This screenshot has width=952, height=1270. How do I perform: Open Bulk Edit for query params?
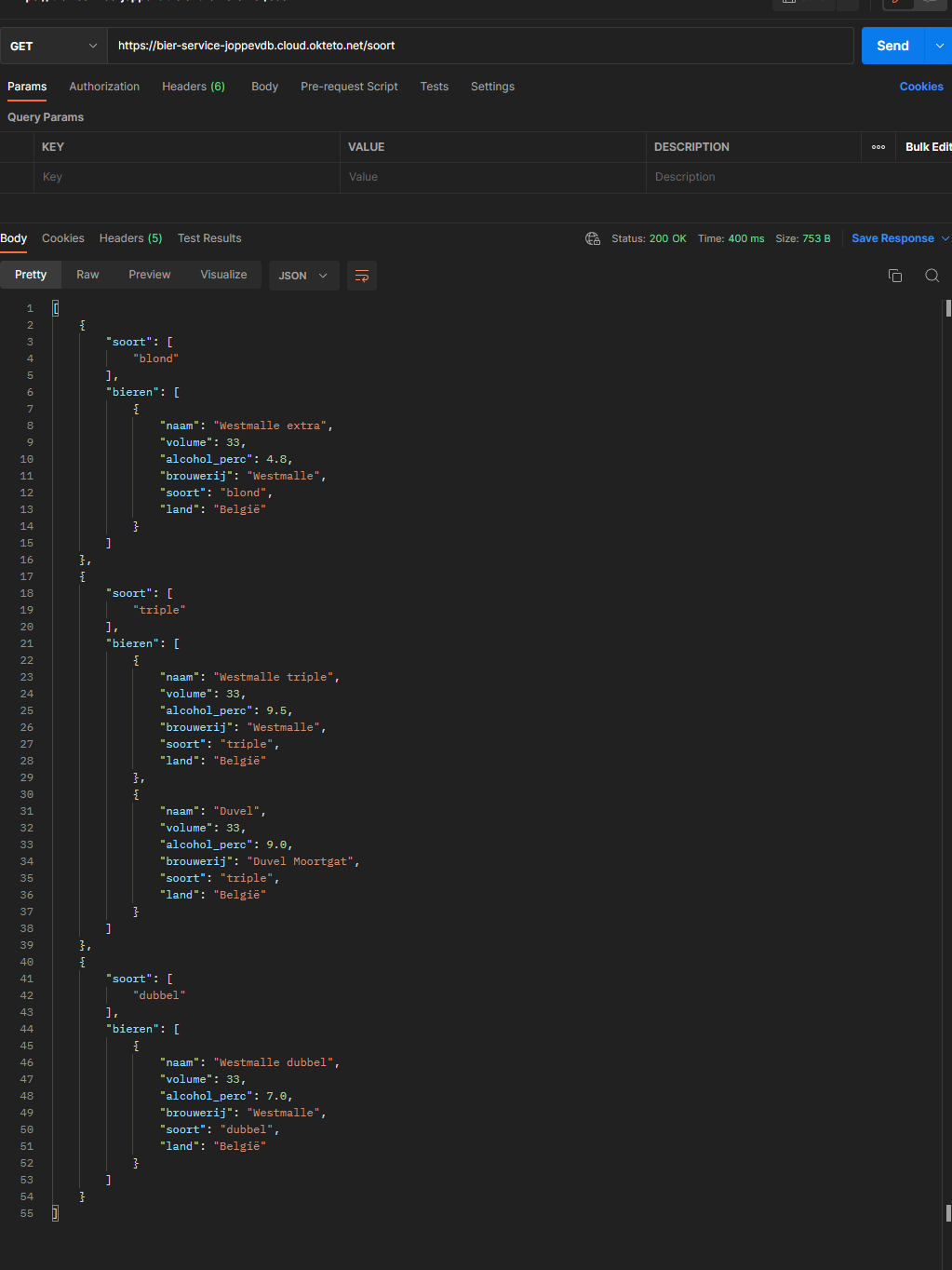(928, 146)
